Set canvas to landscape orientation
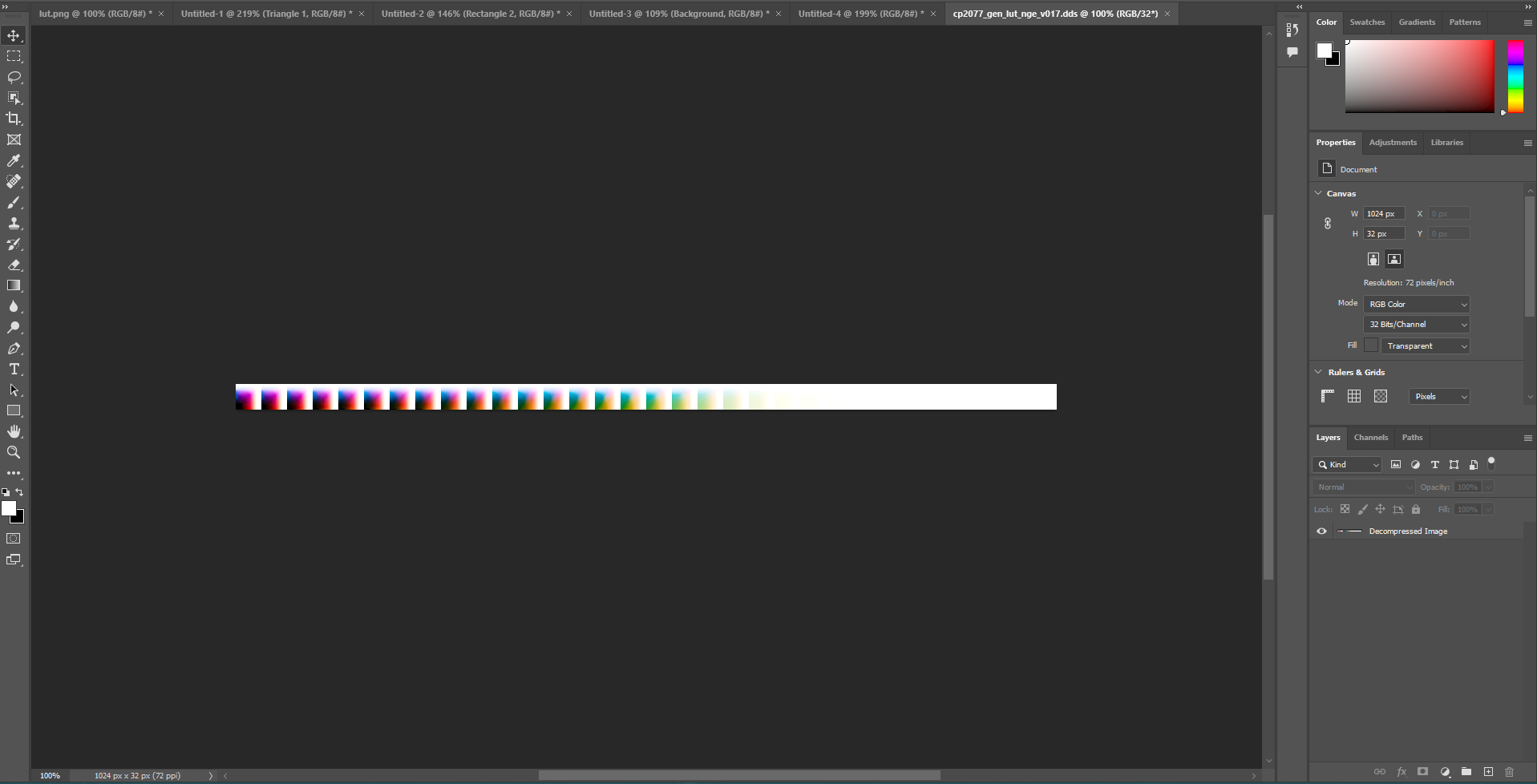Viewport: 1537px width, 784px height. [x=1394, y=259]
